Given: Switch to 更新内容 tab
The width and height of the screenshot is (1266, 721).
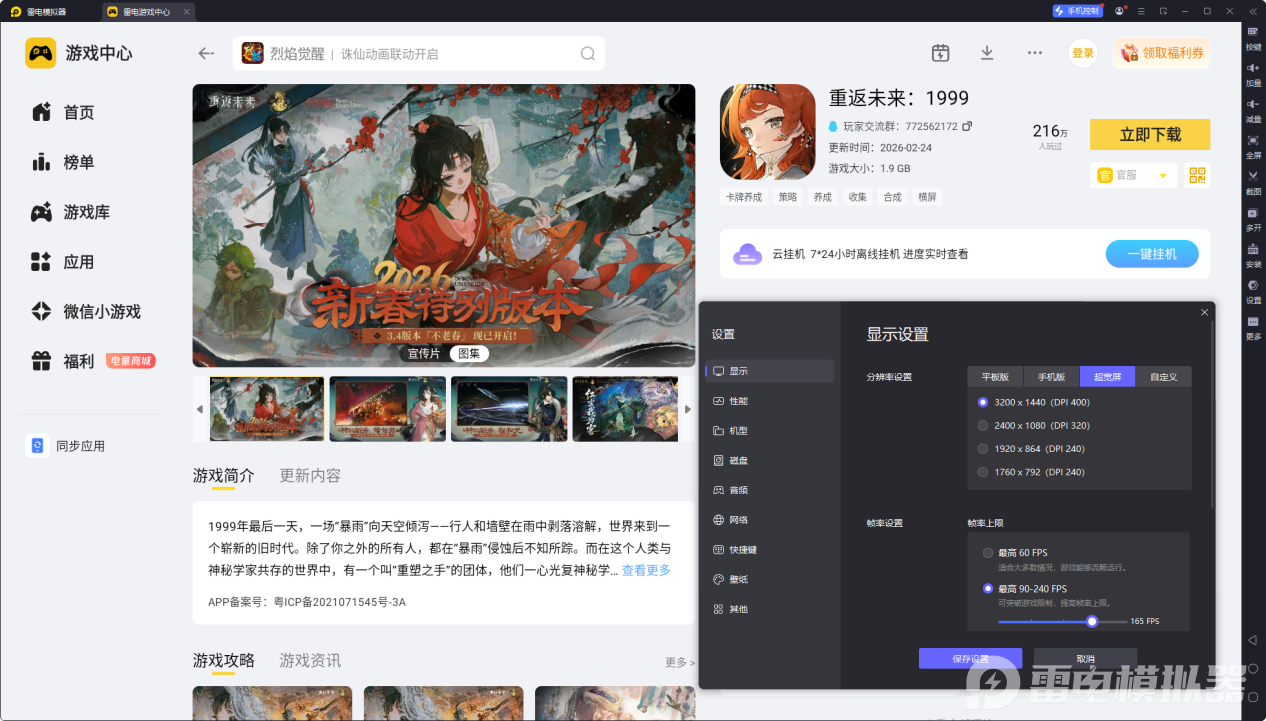Looking at the screenshot, I should pyautogui.click(x=310, y=475).
